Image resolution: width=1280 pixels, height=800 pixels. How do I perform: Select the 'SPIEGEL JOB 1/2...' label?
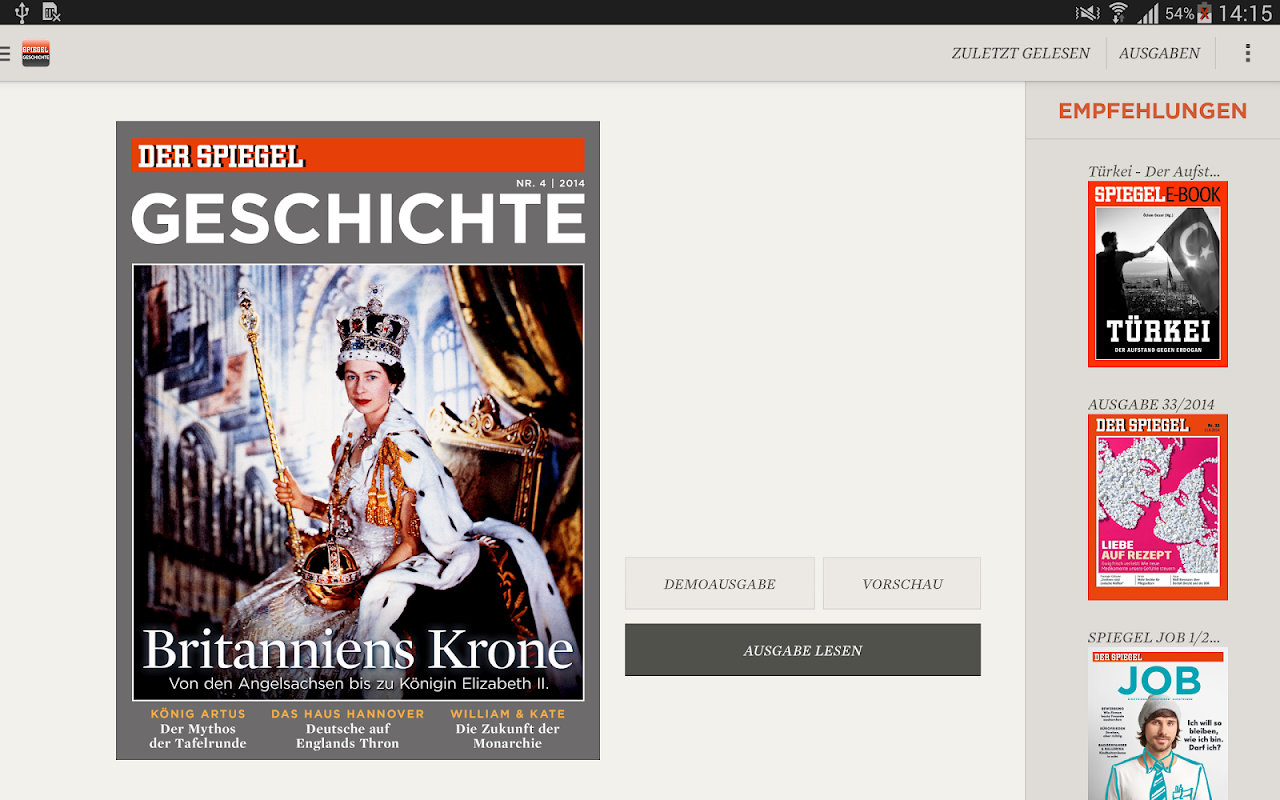(x=1154, y=637)
